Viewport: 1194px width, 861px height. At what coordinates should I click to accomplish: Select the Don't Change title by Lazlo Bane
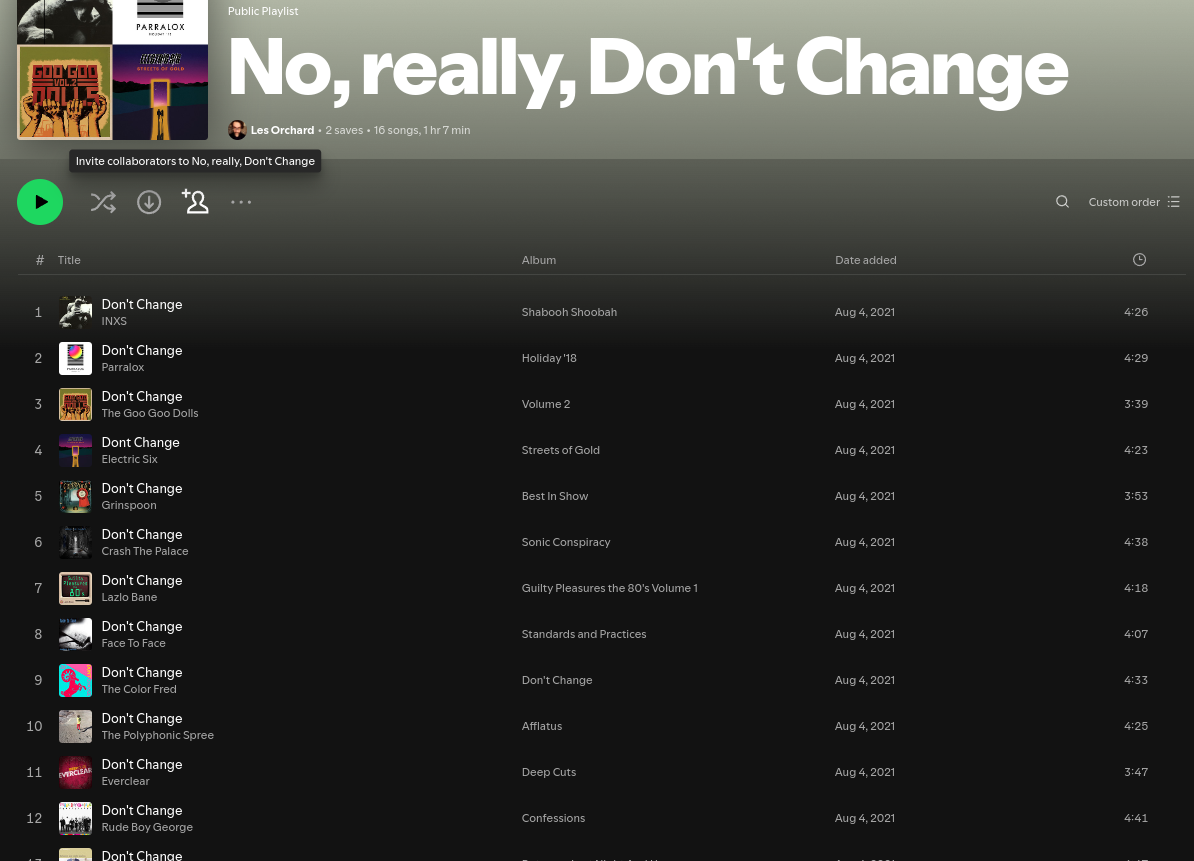(142, 581)
